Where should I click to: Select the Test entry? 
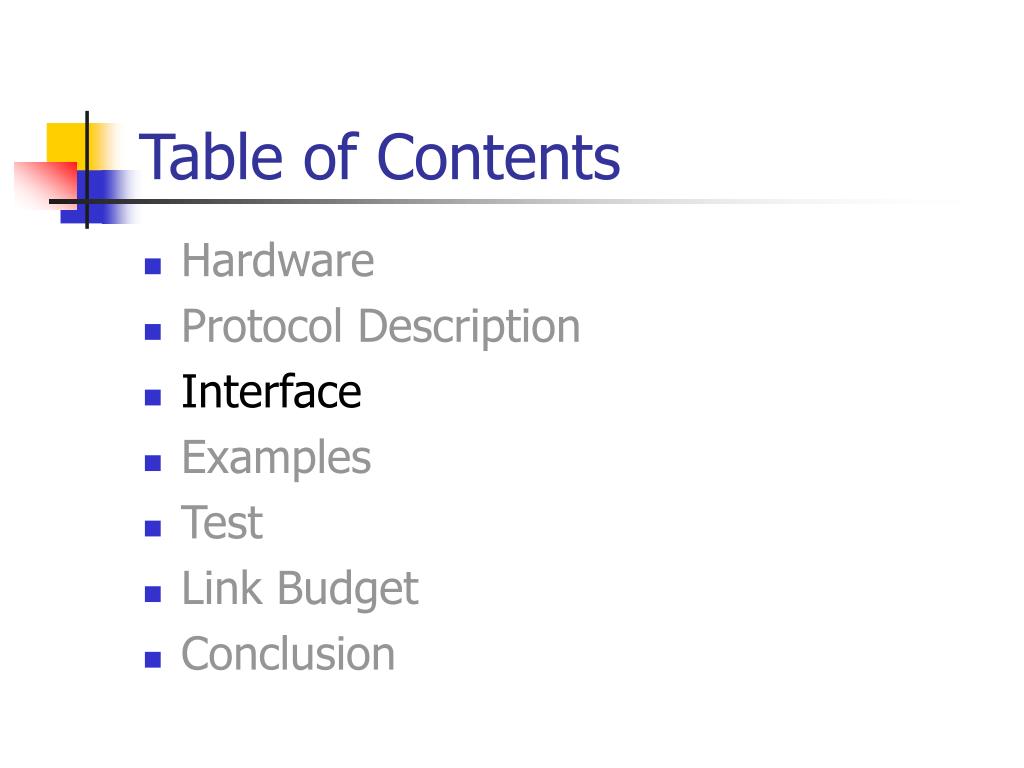click(x=222, y=523)
